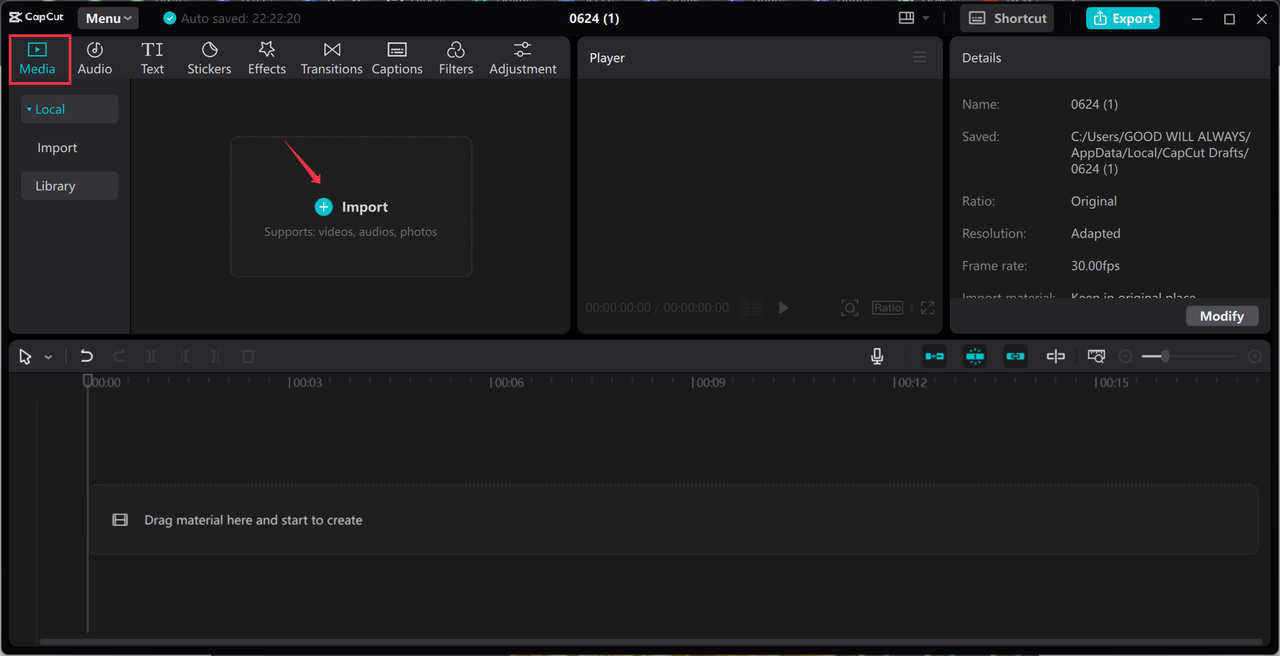Click the timeline horizontal scrollbar
This screenshot has height=656, width=1280.
click(651, 642)
